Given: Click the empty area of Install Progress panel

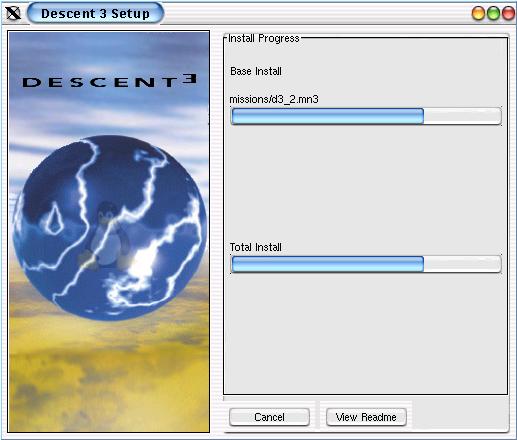Looking at the screenshot, I should pyautogui.click(x=366, y=333).
